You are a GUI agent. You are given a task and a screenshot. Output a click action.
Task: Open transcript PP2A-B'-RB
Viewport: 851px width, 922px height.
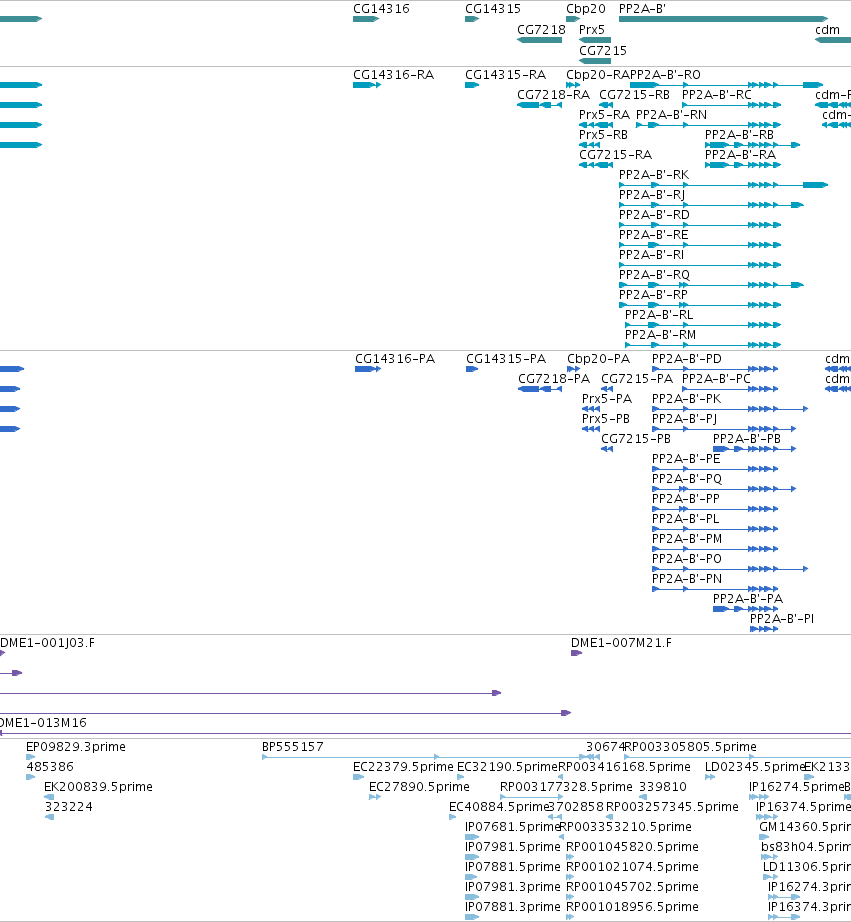(739, 135)
